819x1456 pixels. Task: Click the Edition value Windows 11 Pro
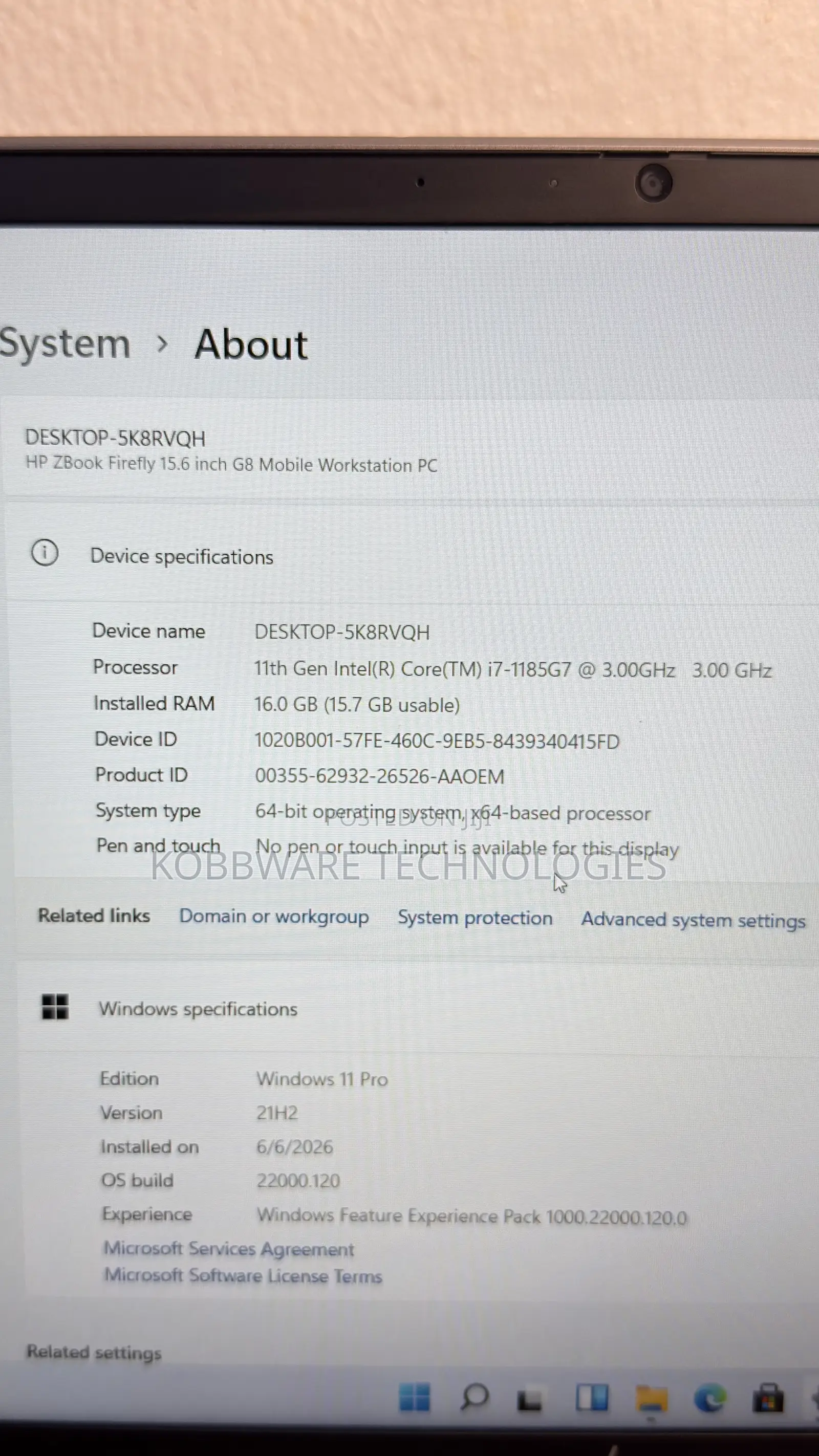(322, 1079)
